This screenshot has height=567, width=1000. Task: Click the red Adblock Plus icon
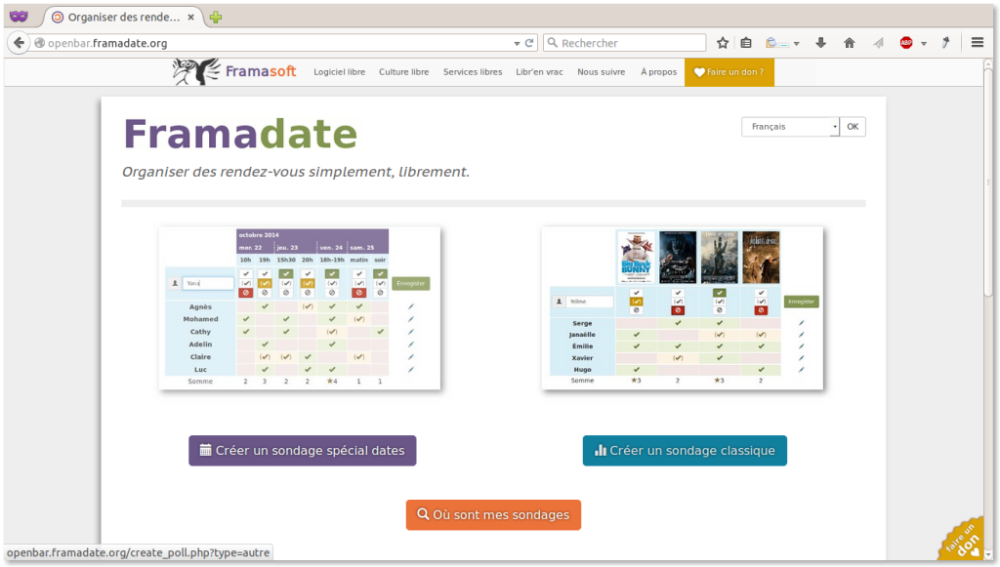point(906,43)
